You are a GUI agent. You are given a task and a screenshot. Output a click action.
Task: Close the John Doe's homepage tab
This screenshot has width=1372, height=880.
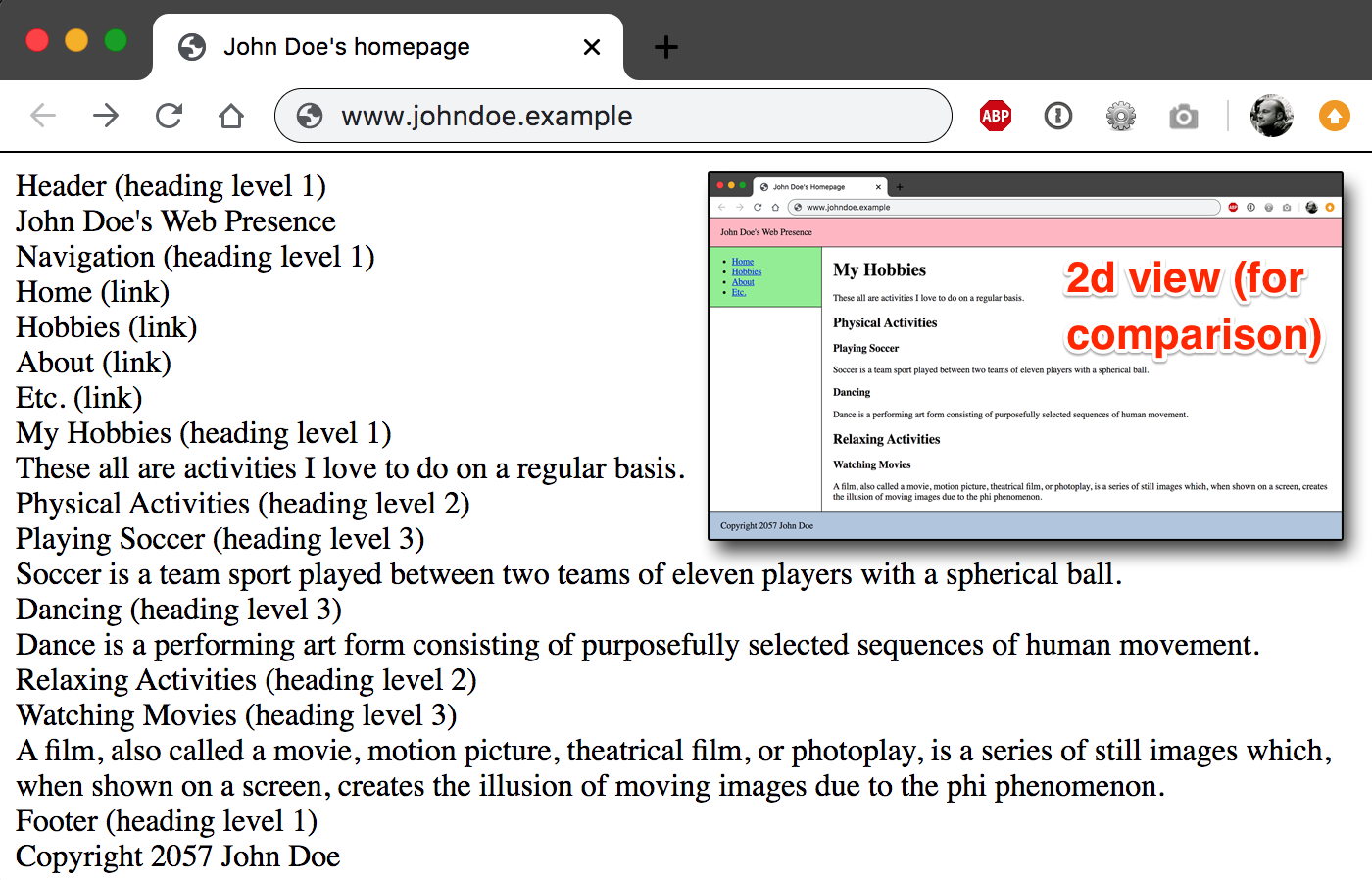point(592,46)
